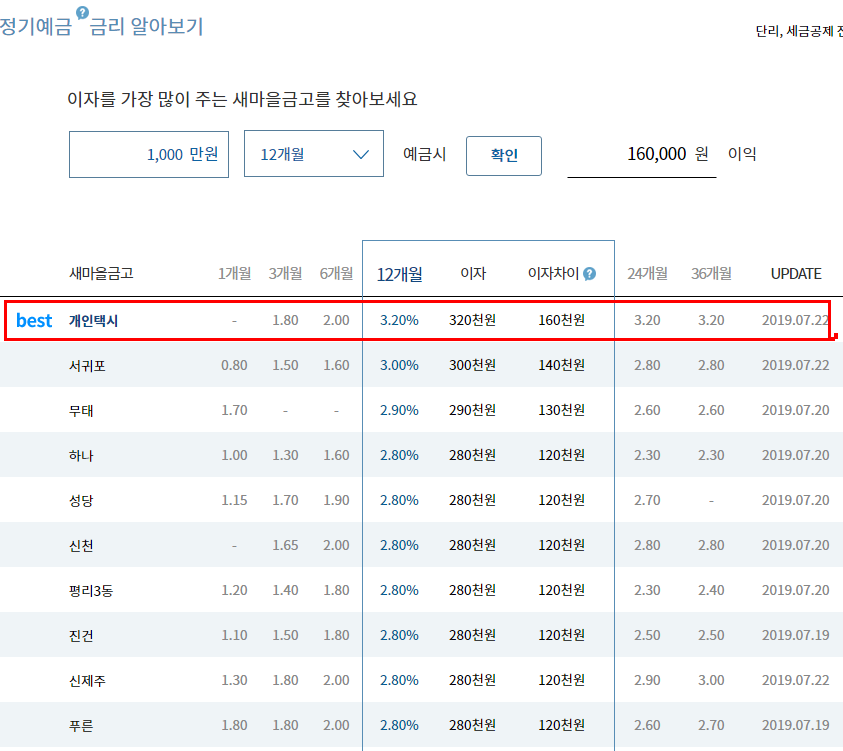Click the 1.70 one-month rate for 무태
The height and width of the screenshot is (751, 843).
pyautogui.click(x=234, y=410)
